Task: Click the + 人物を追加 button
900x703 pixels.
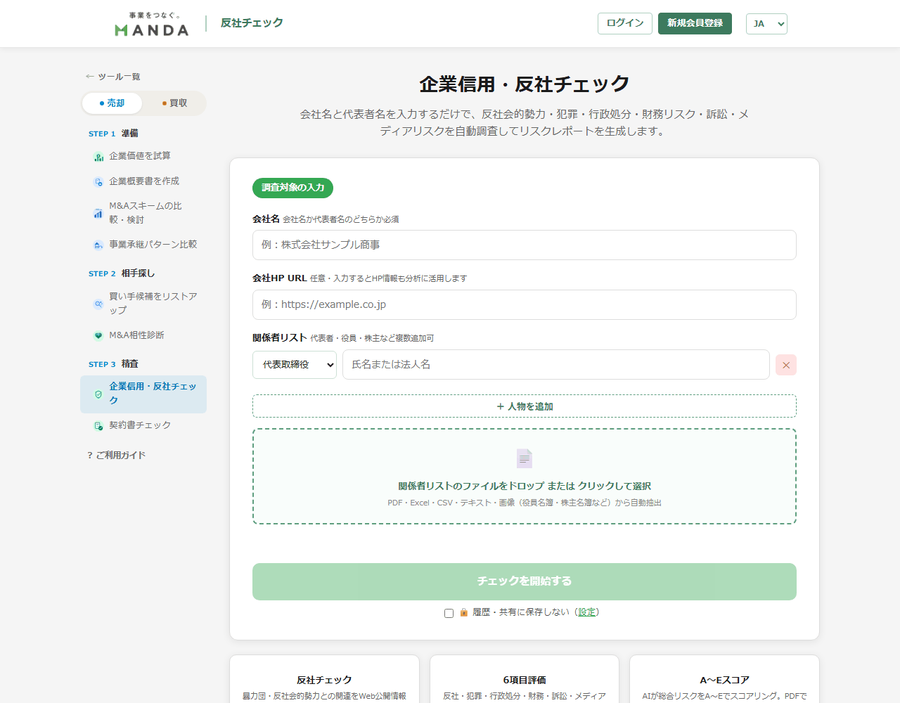Action: [x=524, y=406]
